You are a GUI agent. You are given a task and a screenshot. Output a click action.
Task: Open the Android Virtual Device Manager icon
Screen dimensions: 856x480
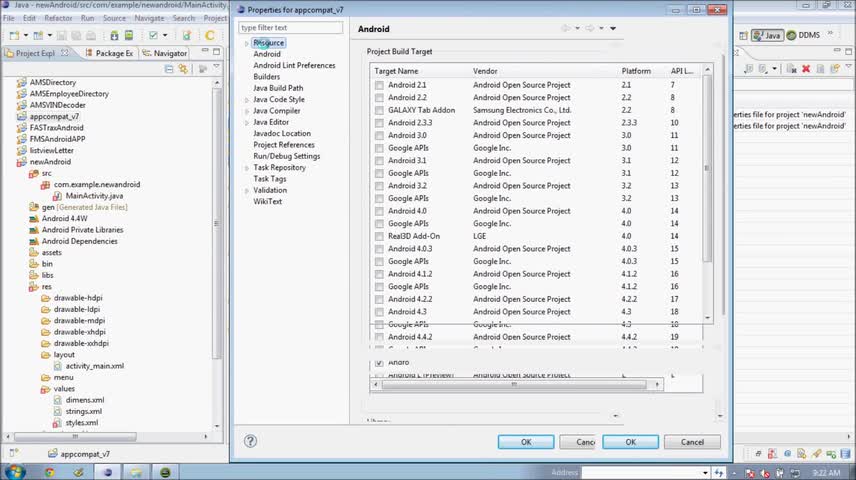tap(129, 35)
